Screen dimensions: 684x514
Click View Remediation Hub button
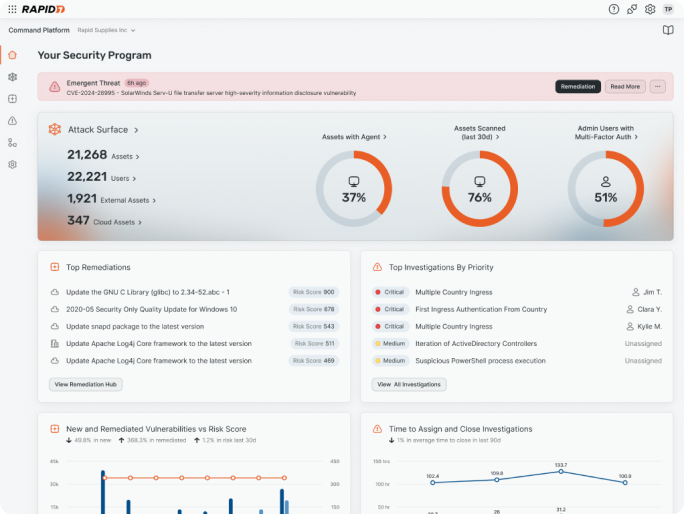pyautogui.click(x=86, y=384)
